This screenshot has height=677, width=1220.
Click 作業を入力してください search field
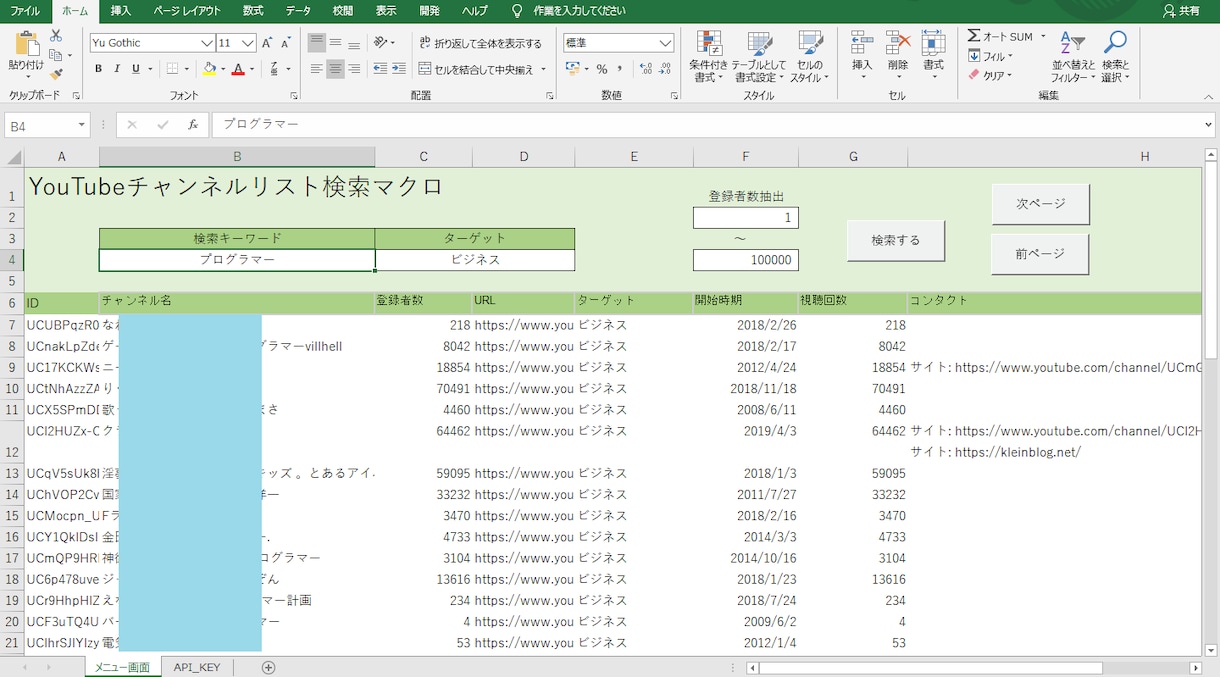tap(579, 11)
